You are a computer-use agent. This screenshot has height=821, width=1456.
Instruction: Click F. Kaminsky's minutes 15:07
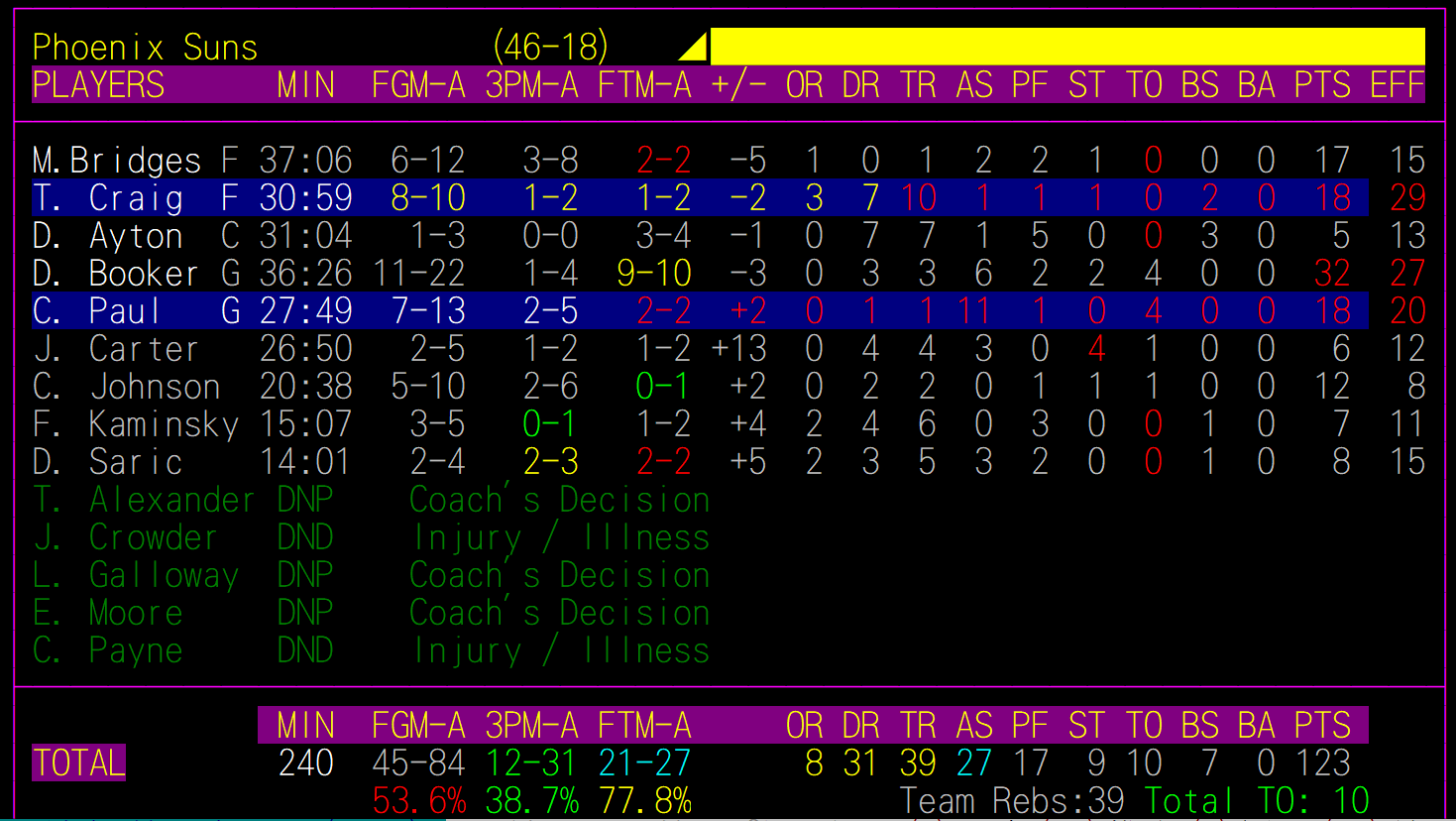tap(306, 424)
